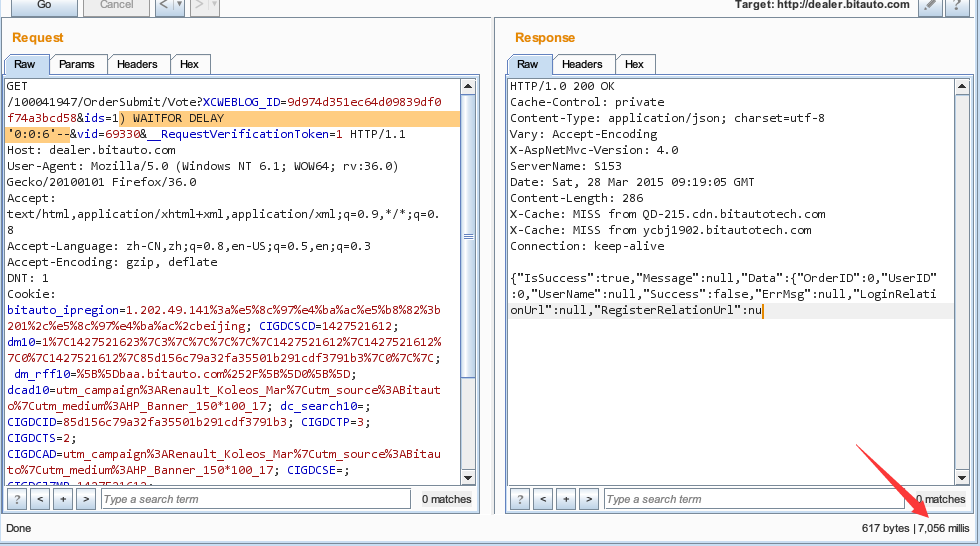The width and height of the screenshot is (980, 546).
Task: Jump to next request search match
Action: 86,499
